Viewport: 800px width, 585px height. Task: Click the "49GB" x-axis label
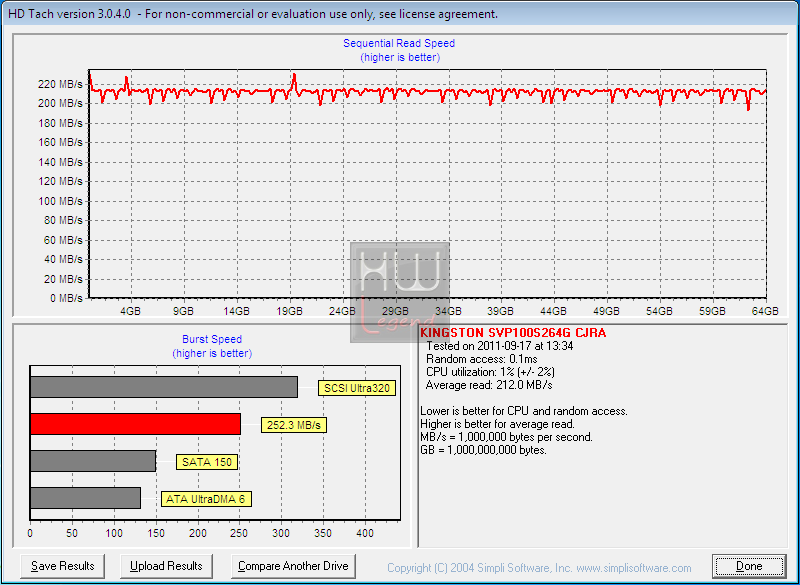click(x=607, y=311)
